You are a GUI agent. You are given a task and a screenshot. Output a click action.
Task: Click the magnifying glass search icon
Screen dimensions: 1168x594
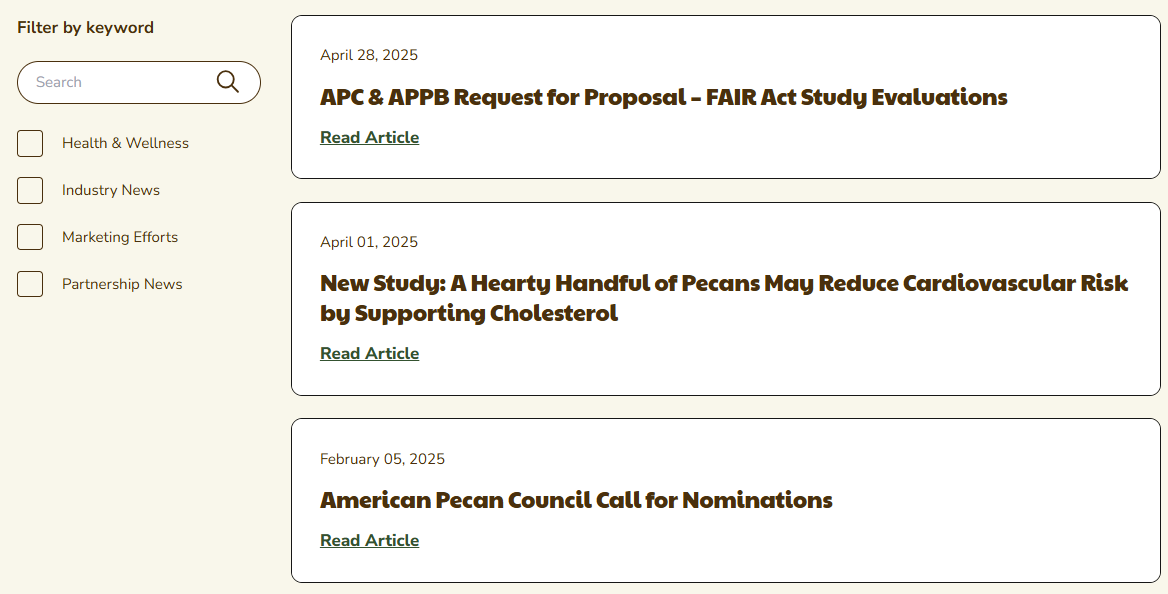(228, 82)
